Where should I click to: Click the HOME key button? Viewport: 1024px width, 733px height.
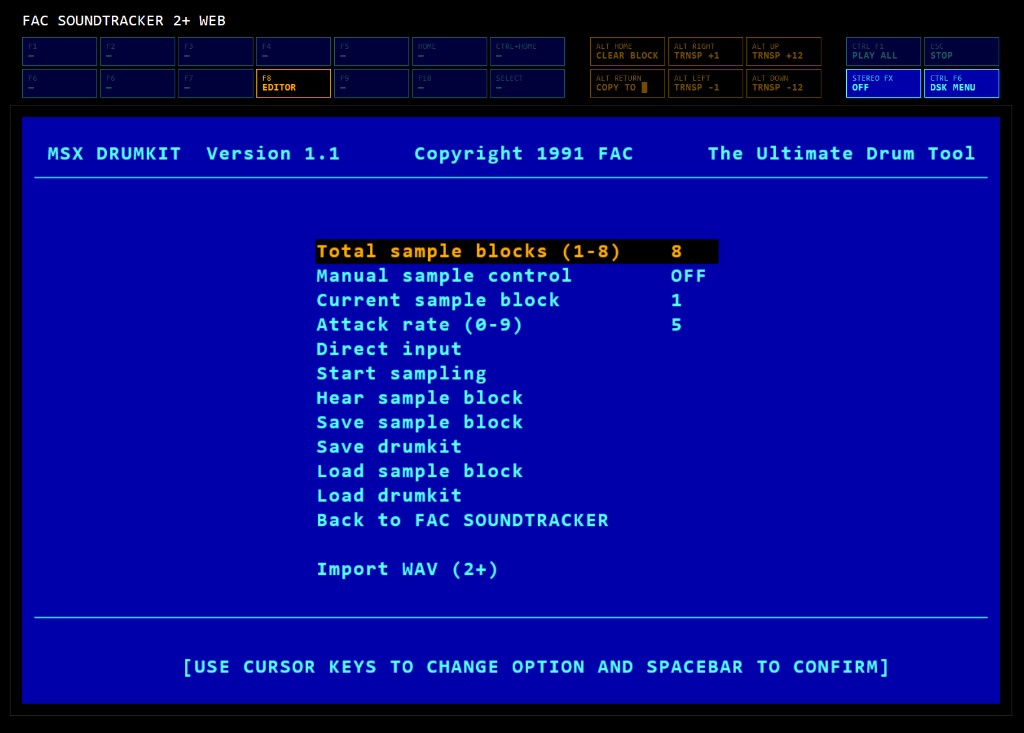[x=449, y=52]
